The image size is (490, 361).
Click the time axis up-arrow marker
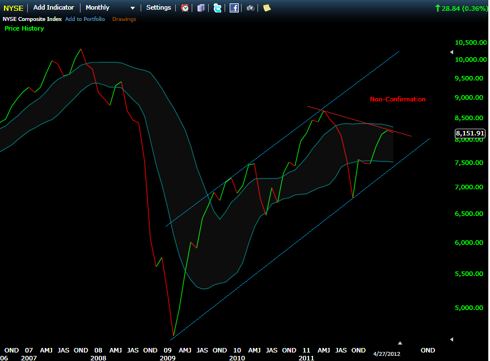click(400, 343)
